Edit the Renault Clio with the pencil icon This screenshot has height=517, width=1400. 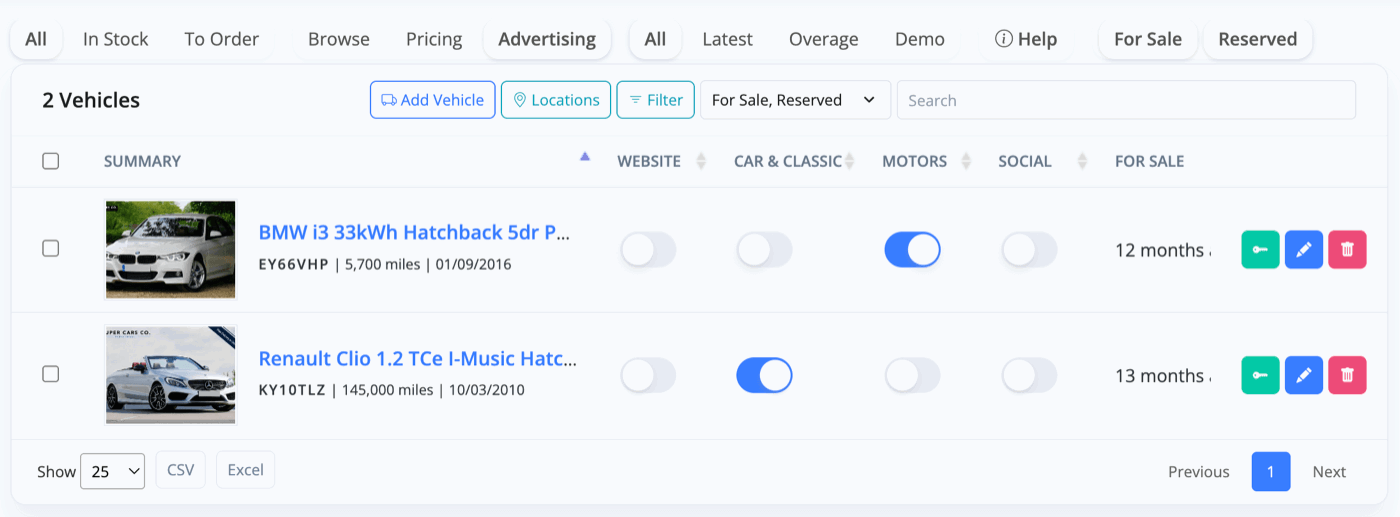tap(1303, 375)
